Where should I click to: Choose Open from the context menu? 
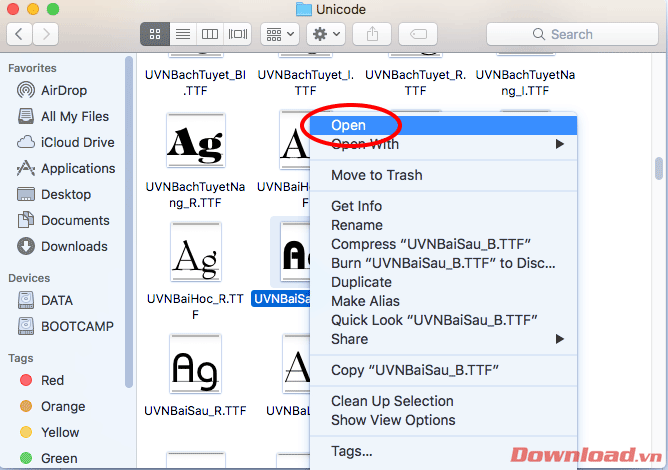click(349, 125)
